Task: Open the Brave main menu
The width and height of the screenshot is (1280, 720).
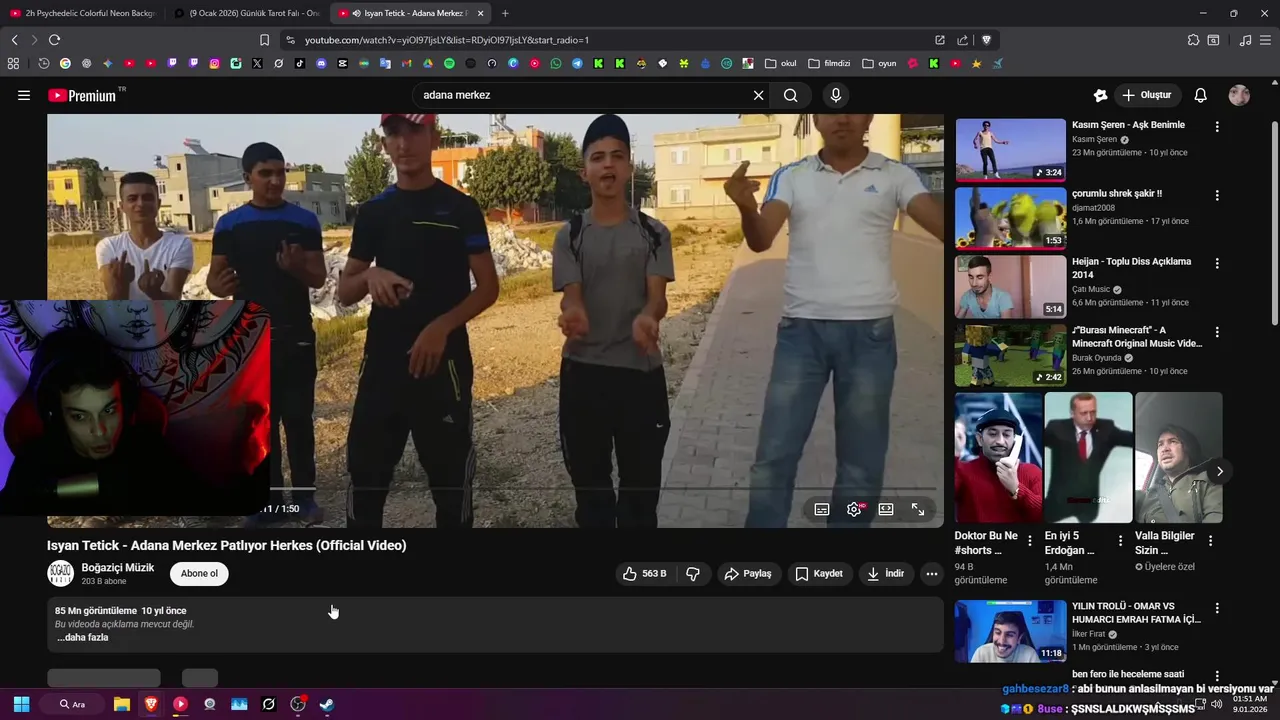Action: pyautogui.click(x=1266, y=40)
